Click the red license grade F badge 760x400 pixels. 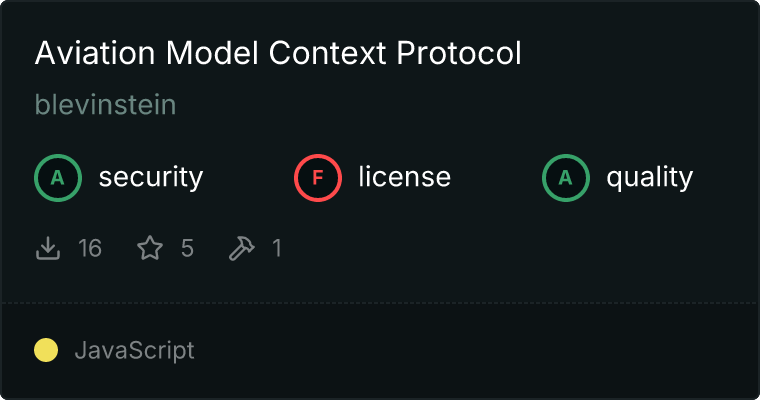[x=318, y=178]
